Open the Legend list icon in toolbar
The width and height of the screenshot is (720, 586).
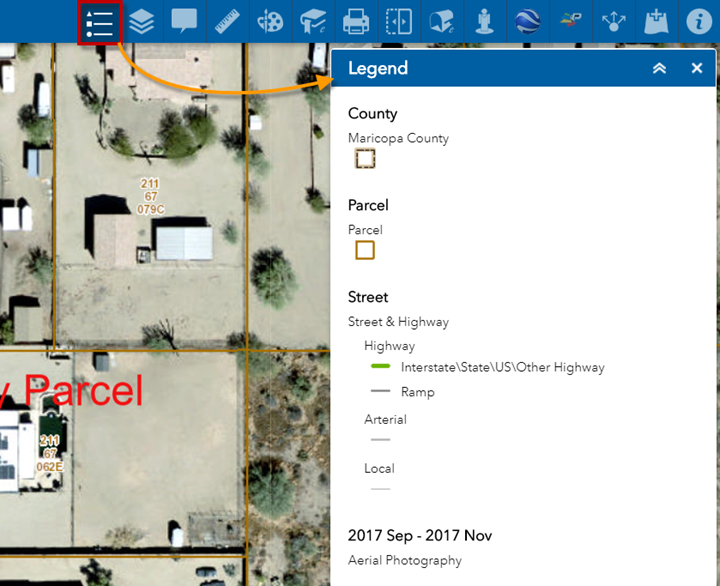pos(99,22)
